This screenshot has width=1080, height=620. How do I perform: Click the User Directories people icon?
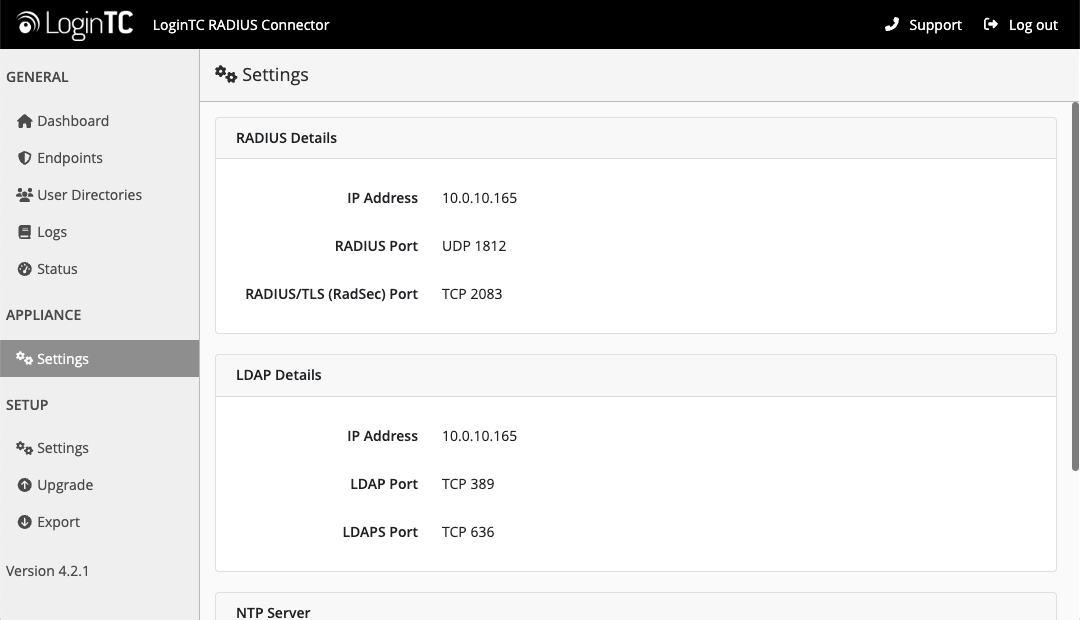click(25, 195)
